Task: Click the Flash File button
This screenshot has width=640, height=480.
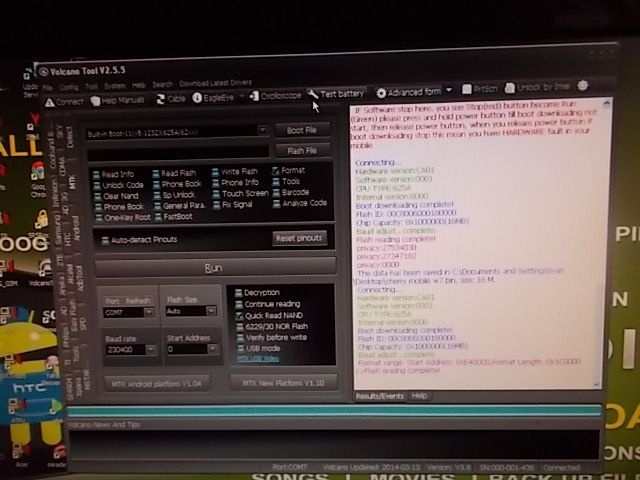Action: [x=301, y=151]
